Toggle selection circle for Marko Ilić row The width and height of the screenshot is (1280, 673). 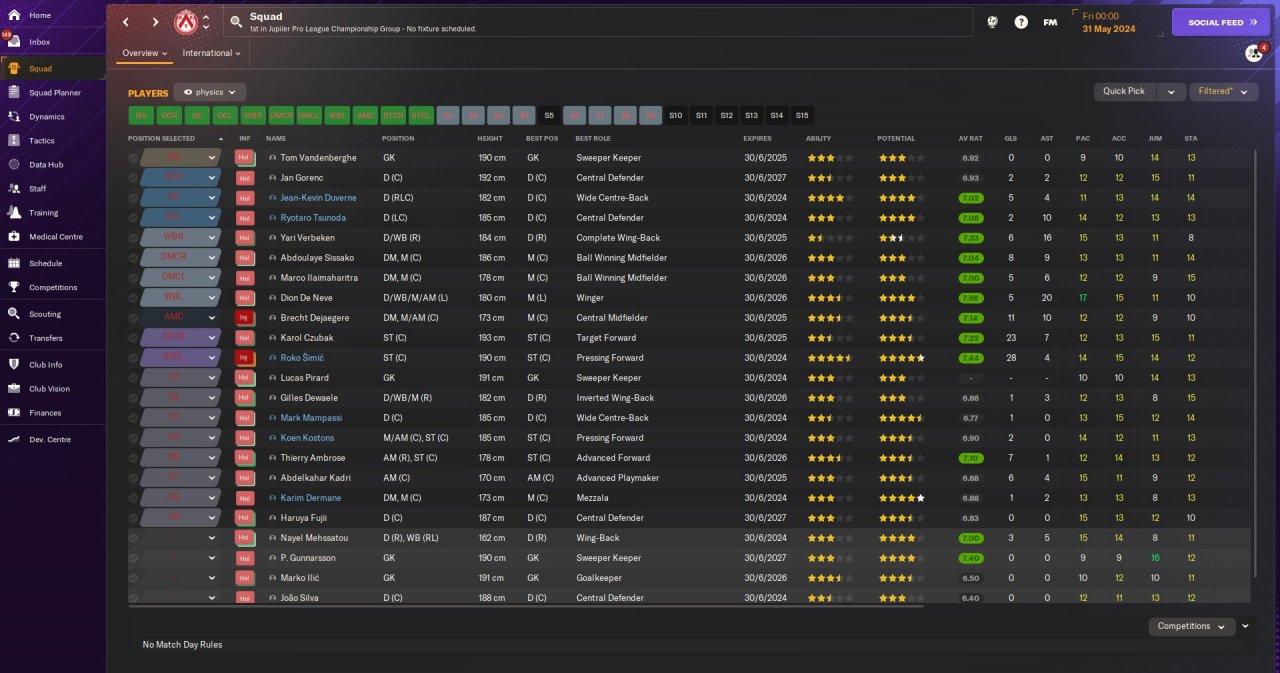tap(134, 577)
